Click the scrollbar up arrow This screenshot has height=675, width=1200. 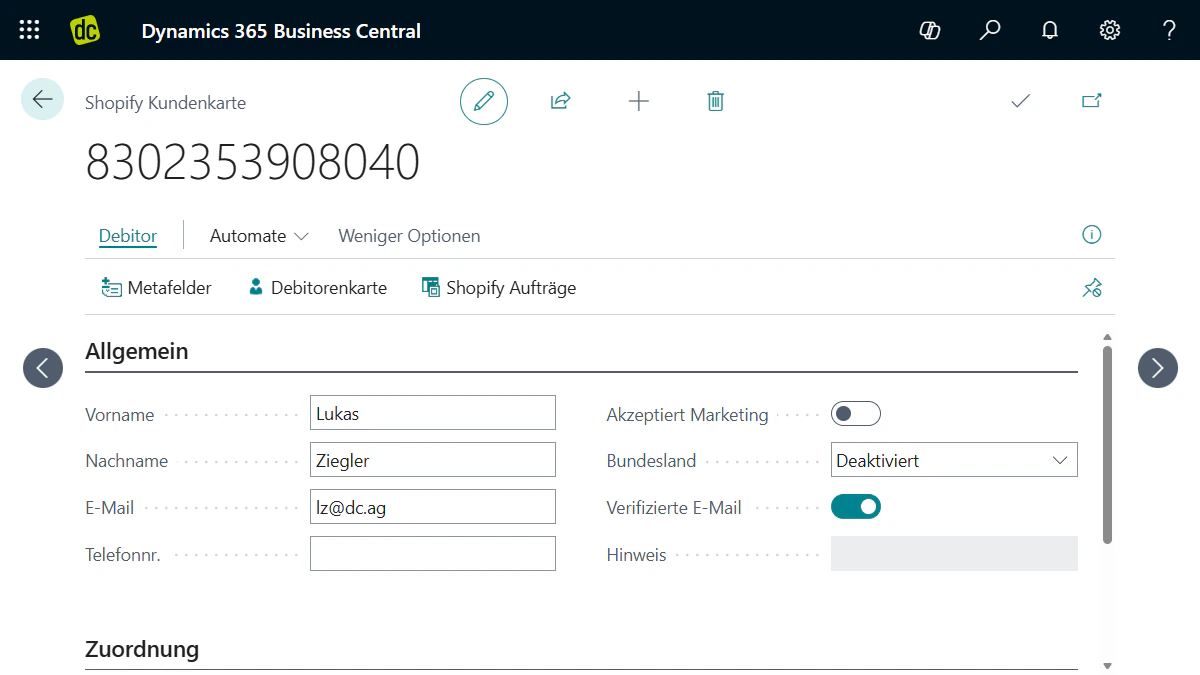coord(1107,338)
